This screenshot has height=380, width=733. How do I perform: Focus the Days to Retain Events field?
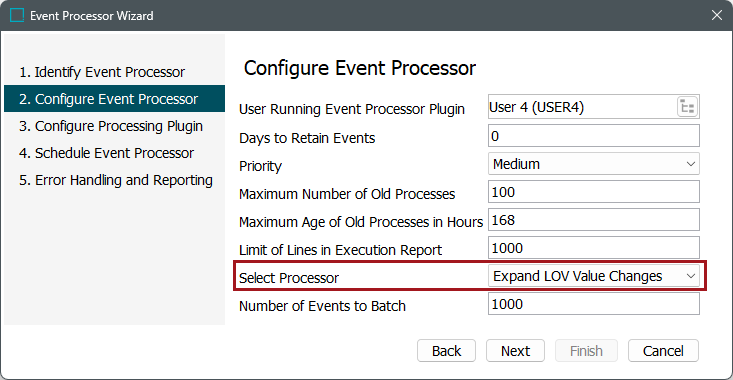594,136
